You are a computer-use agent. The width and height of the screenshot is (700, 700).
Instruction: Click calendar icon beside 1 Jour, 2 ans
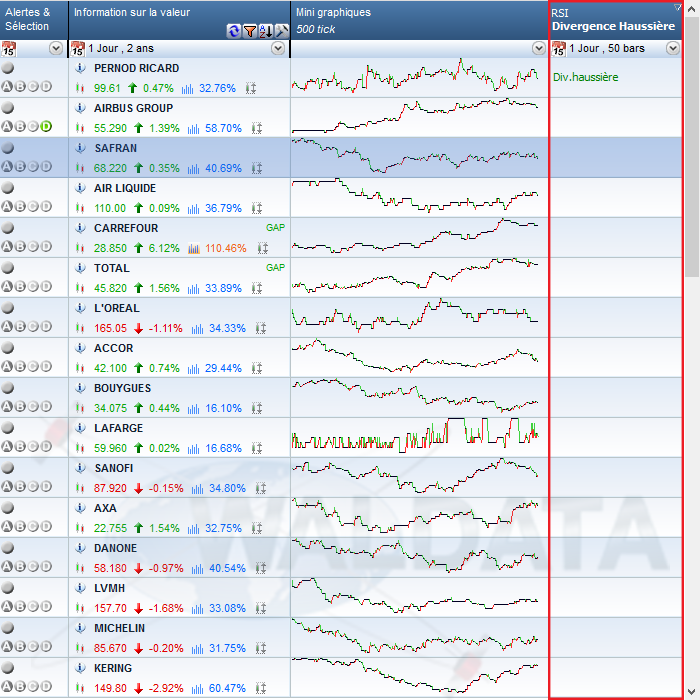78,48
